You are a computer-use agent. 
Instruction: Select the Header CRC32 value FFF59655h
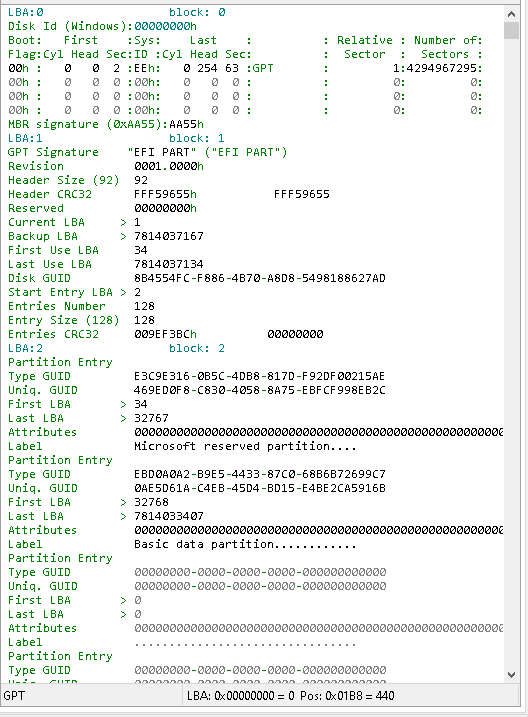pos(165,194)
